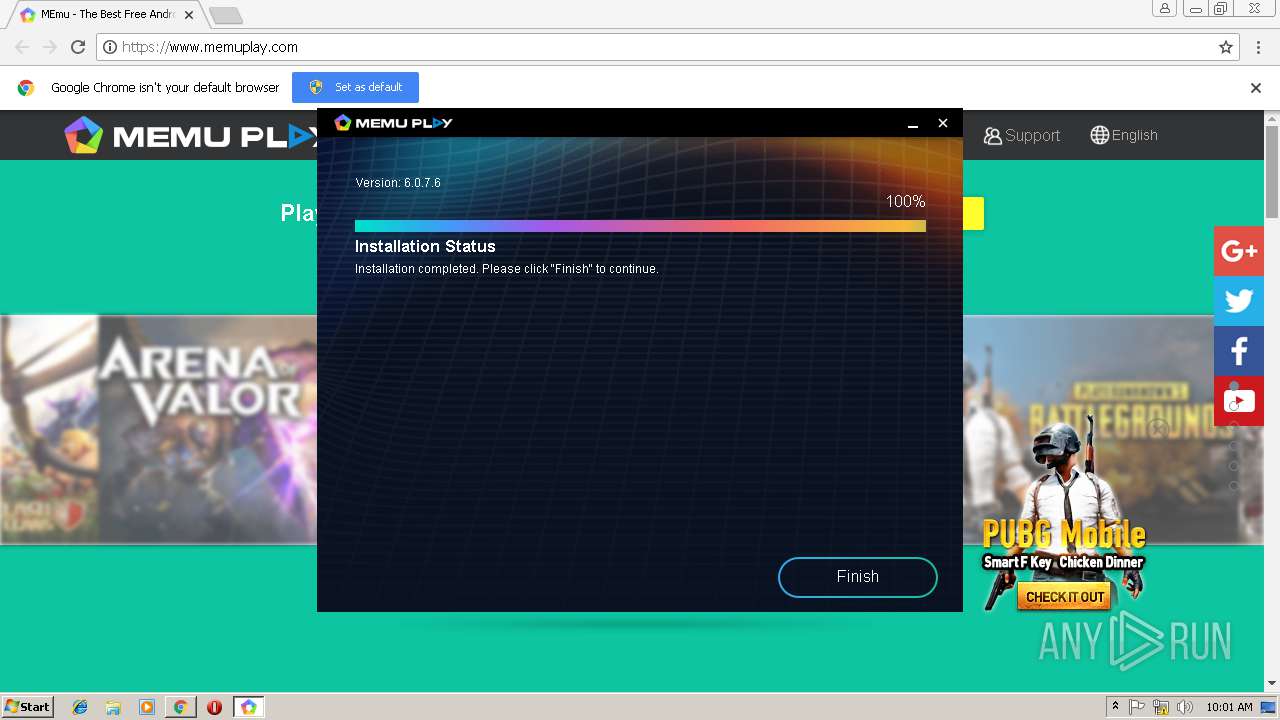
Task: Click the installation progress bar
Action: tap(640, 226)
